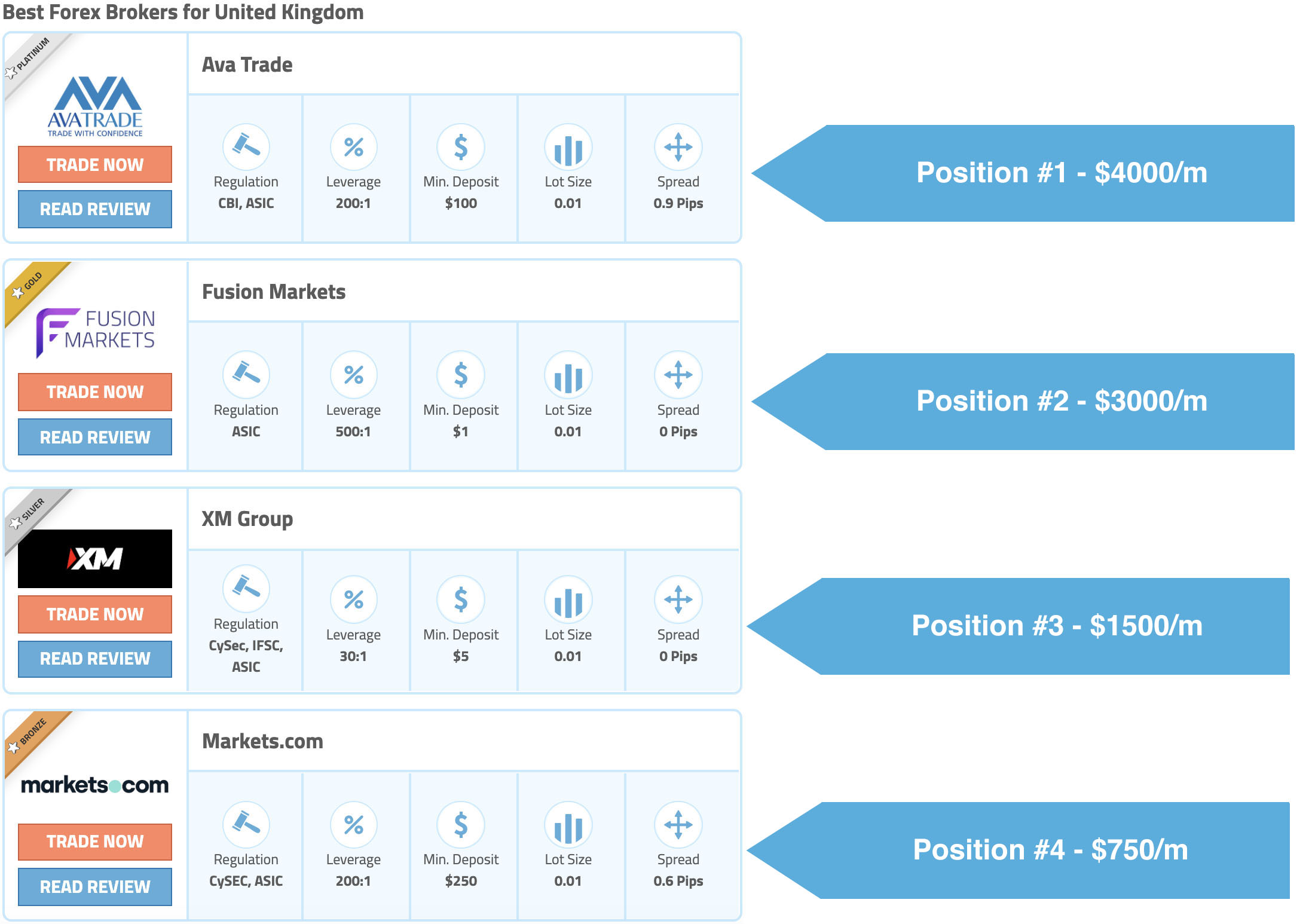1309x924 pixels.
Task: Click Ava Trade's Lot Size bar chart icon
Action: point(568,147)
